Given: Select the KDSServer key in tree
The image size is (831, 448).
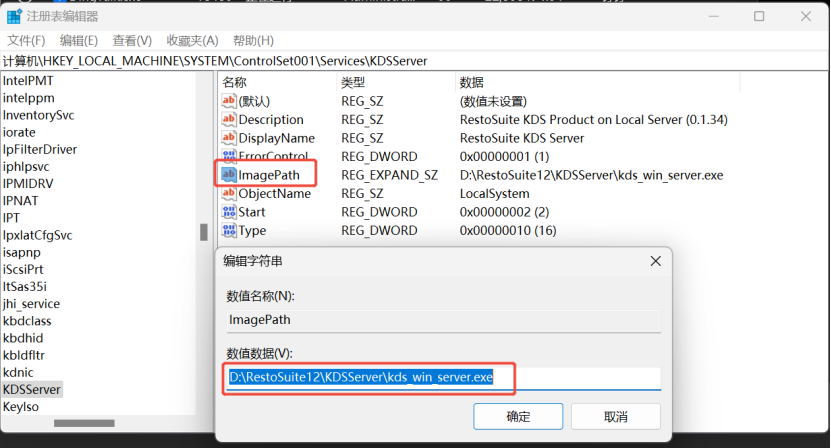Looking at the screenshot, I should coord(32,389).
